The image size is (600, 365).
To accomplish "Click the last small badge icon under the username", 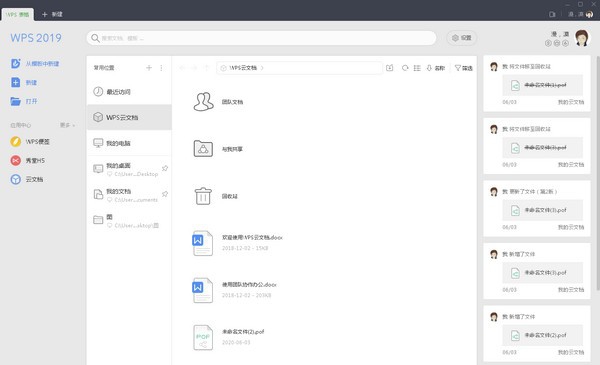I will click(x=565, y=43).
